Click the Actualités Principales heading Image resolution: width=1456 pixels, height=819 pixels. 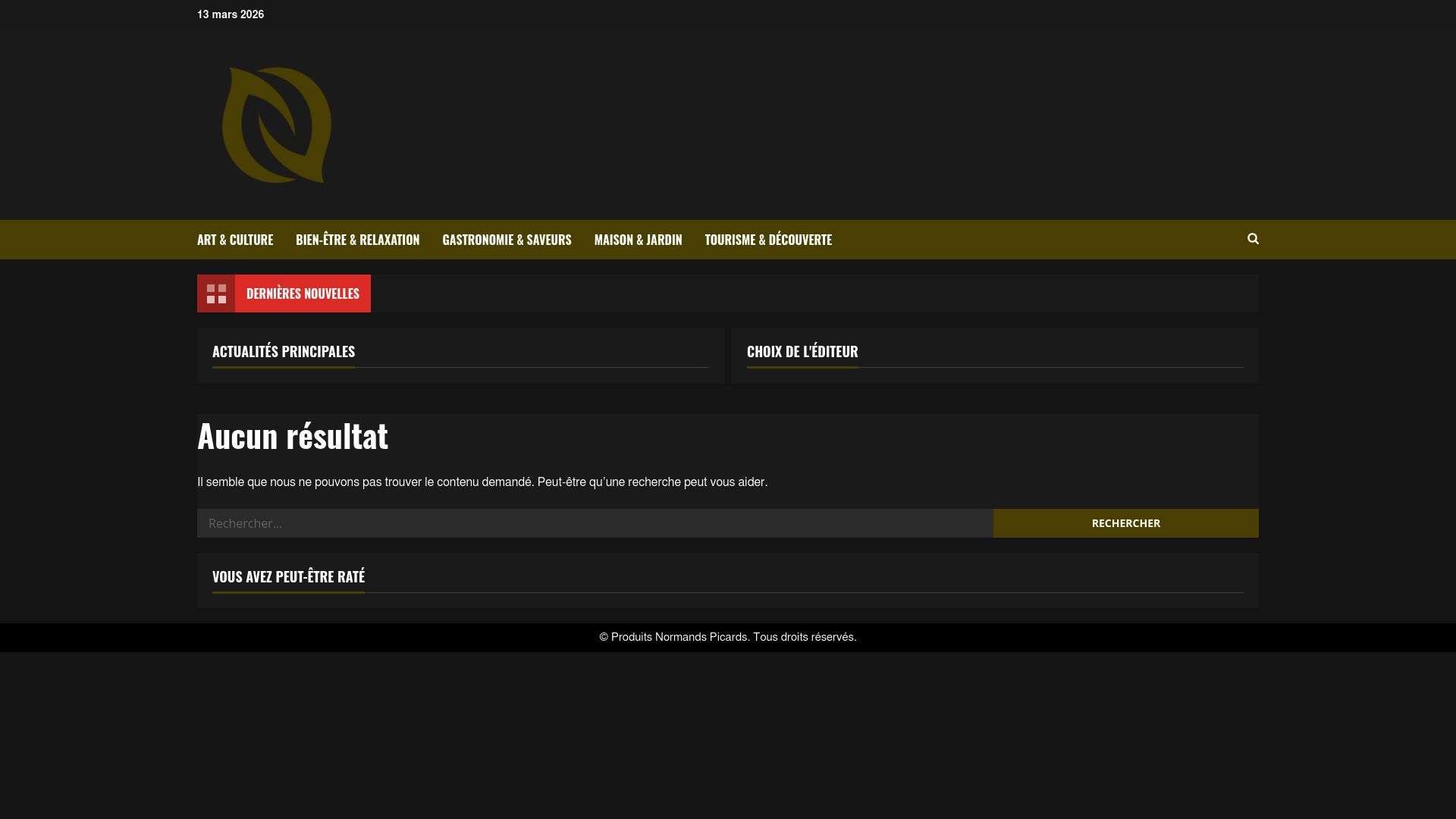[x=284, y=351]
